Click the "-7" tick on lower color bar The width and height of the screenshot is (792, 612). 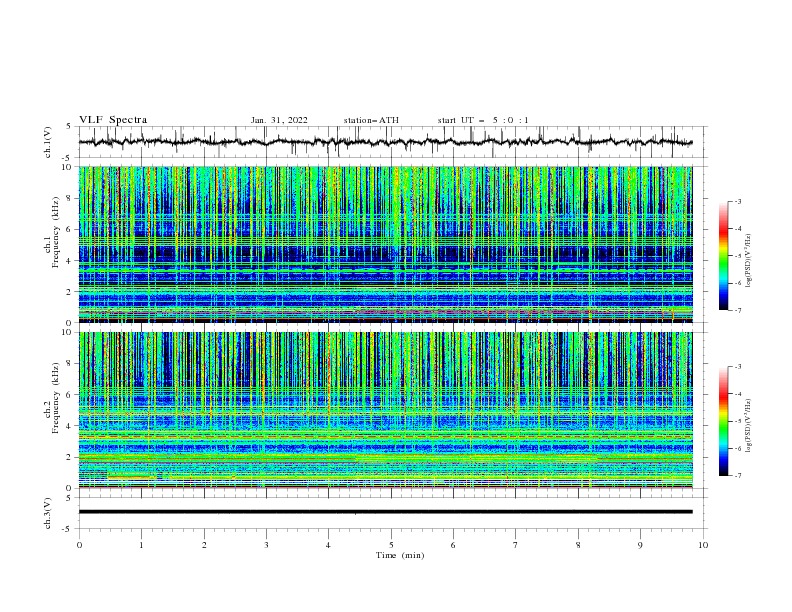pos(738,476)
